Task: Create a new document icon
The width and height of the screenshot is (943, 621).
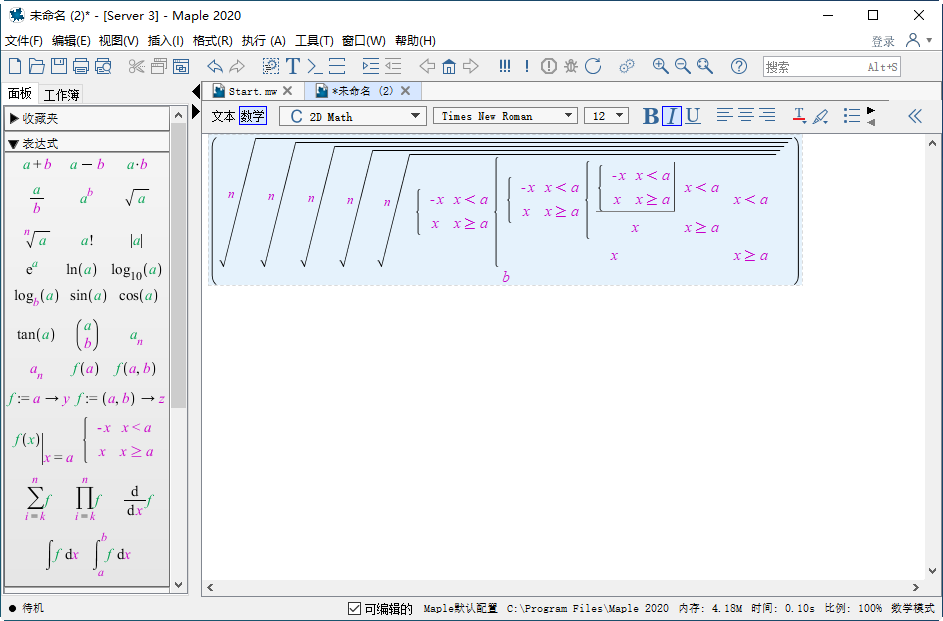Action: click(15, 66)
